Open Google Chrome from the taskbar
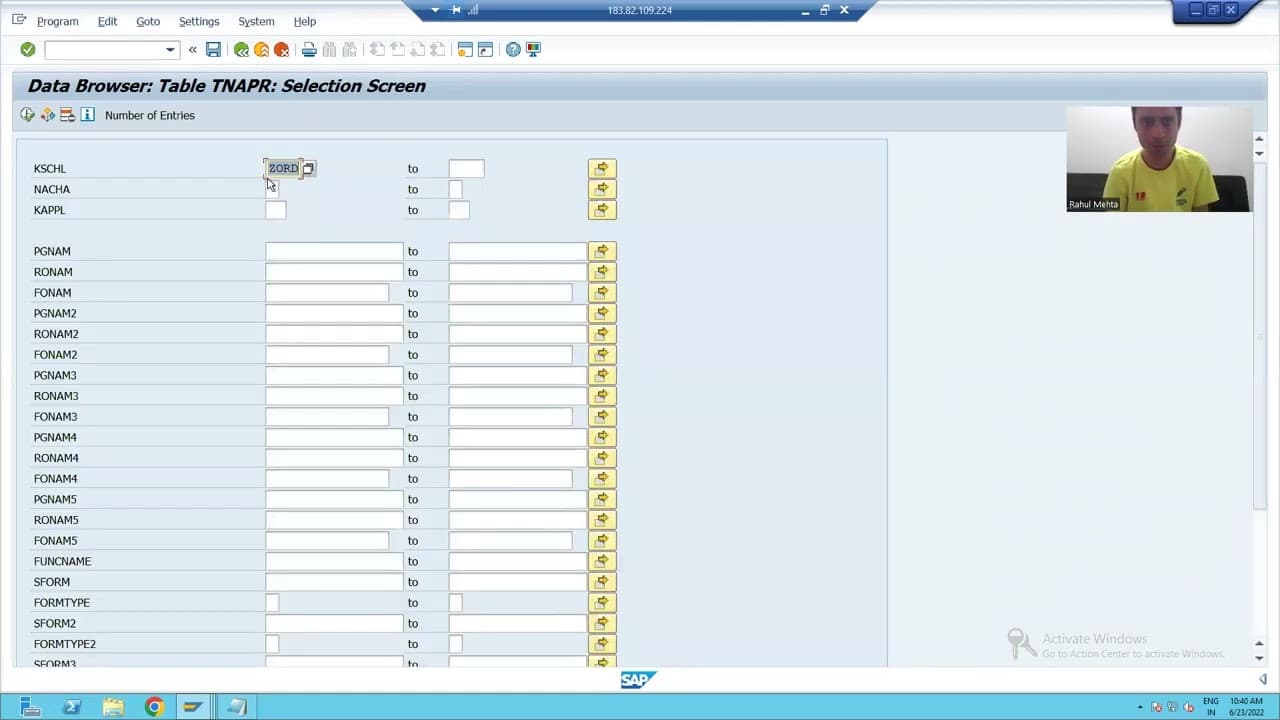Image resolution: width=1280 pixels, height=720 pixels. 153,707
